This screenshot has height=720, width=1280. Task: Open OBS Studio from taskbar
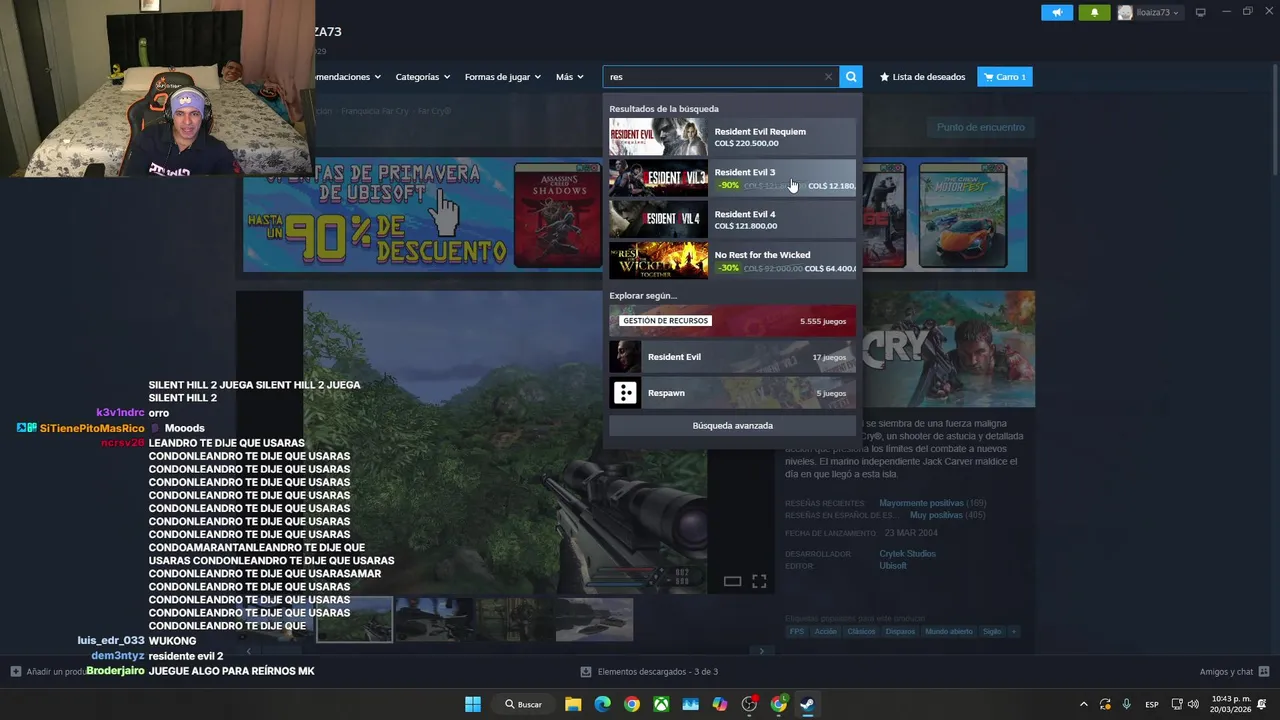click(749, 704)
